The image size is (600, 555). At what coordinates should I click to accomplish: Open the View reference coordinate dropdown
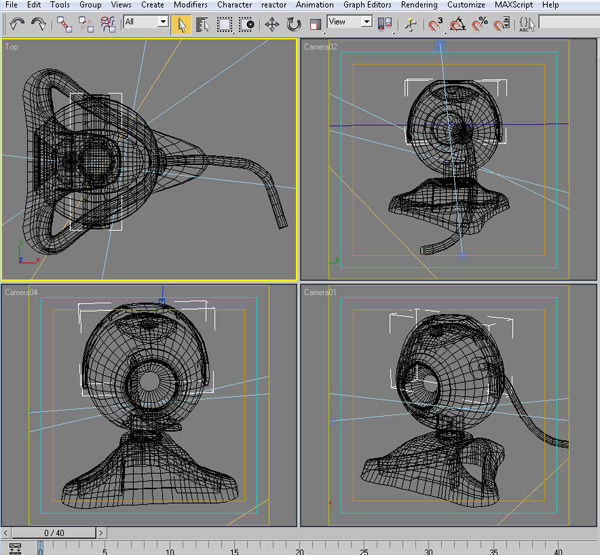coord(350,21)
